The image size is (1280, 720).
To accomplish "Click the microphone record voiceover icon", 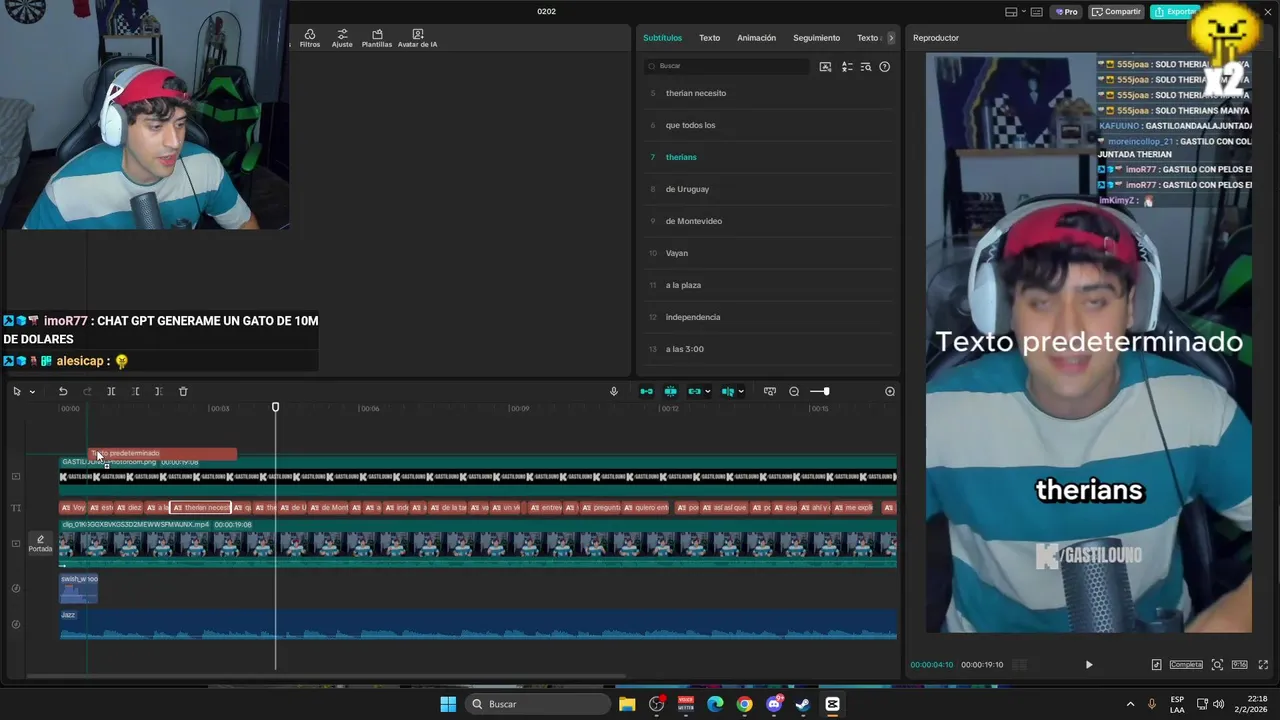I will pyautogui.click(x=614, y=391).
